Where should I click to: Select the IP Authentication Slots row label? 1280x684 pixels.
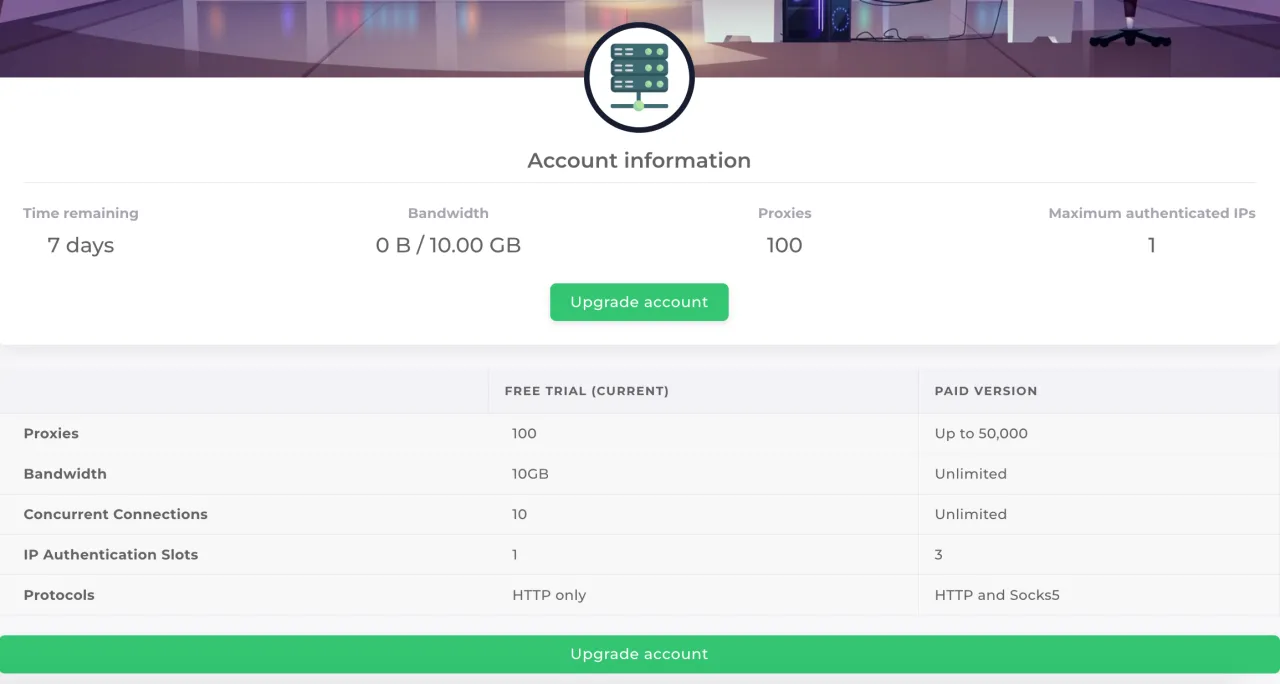111,555
